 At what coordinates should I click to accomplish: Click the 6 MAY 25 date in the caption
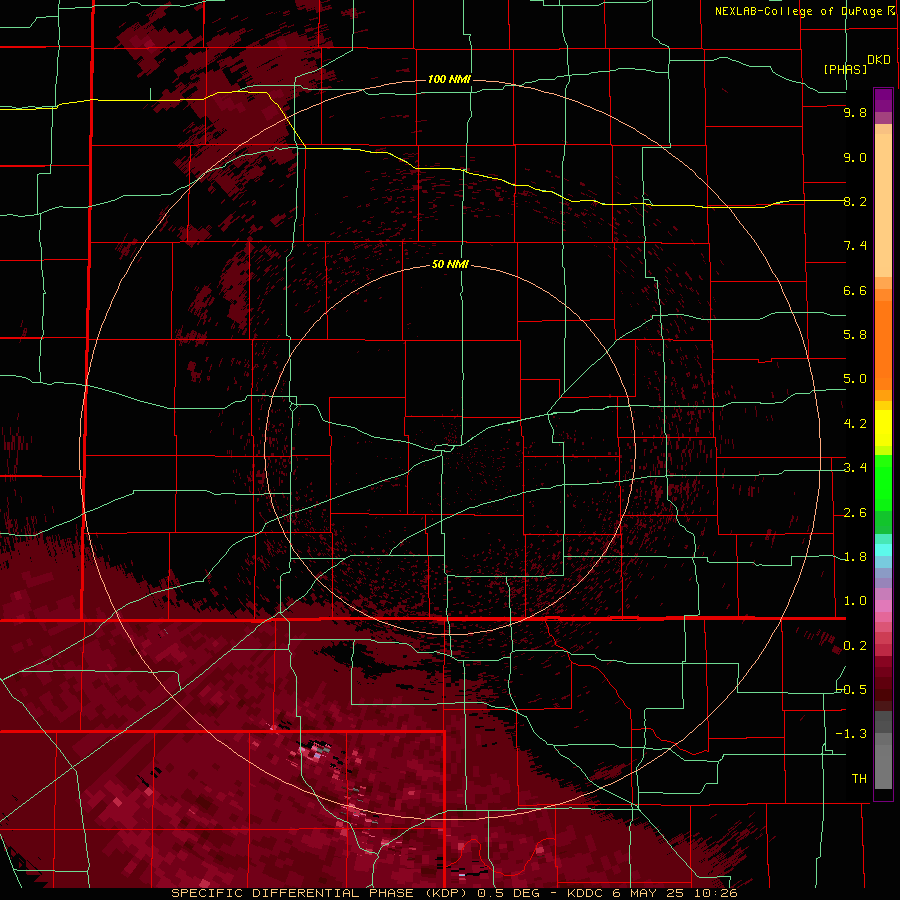[x=649, y=893]
